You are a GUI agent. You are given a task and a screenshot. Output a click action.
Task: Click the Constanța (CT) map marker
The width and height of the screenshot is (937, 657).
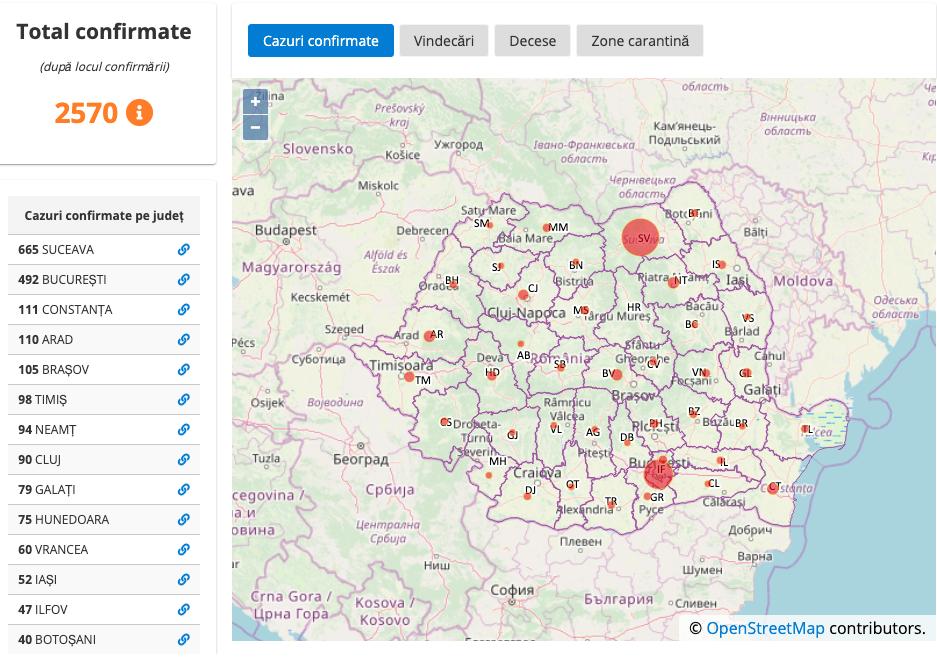pyautogui.click(x=773, y=488)
